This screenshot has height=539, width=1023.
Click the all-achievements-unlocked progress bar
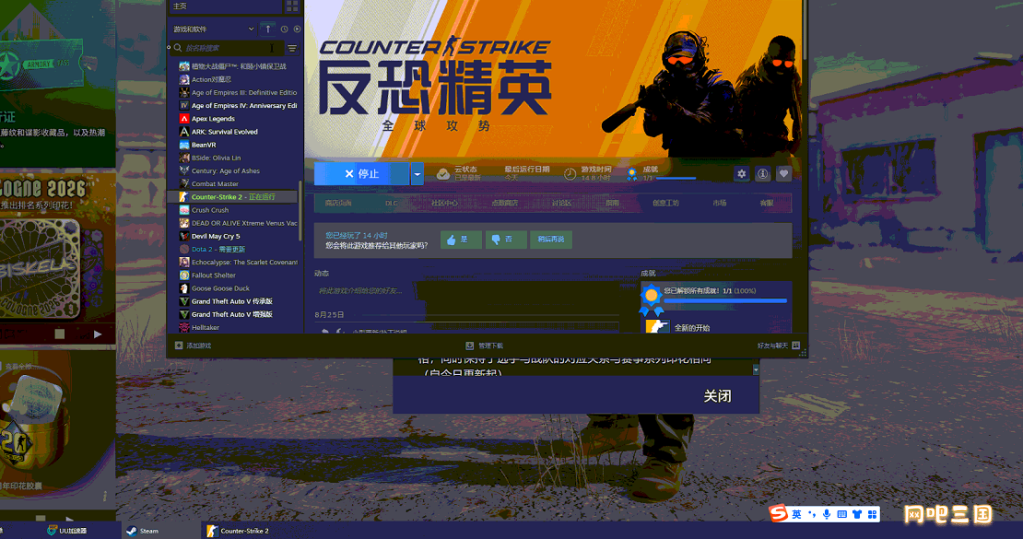pyautogui.click(x=725, y=301)
